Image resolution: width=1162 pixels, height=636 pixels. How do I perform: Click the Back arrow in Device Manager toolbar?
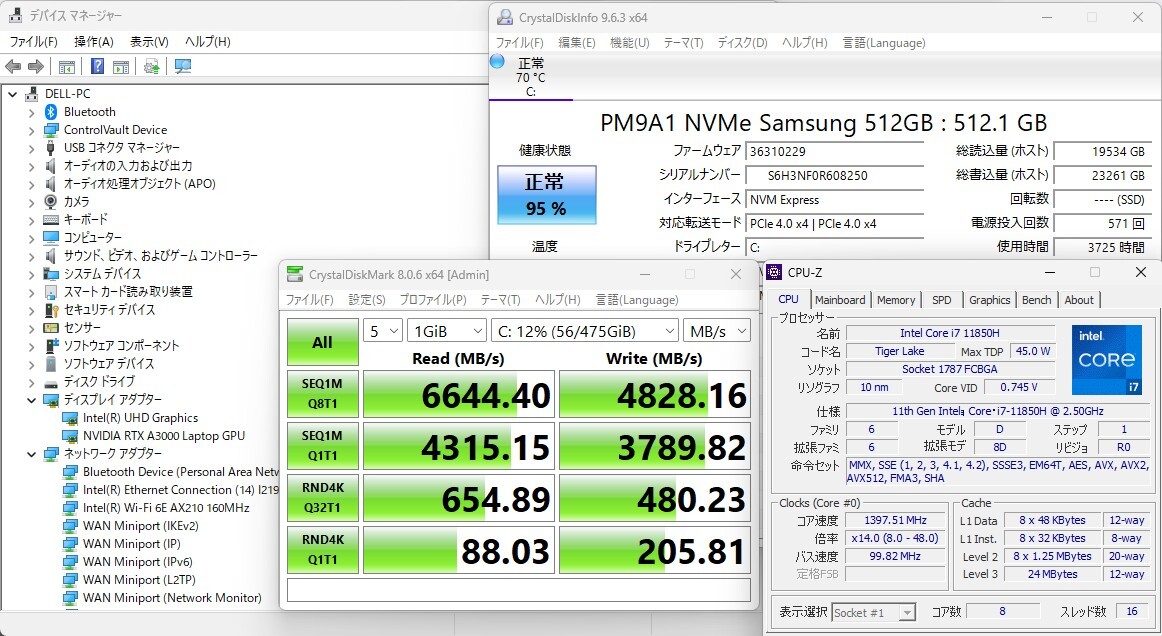[x=13, y=67]
